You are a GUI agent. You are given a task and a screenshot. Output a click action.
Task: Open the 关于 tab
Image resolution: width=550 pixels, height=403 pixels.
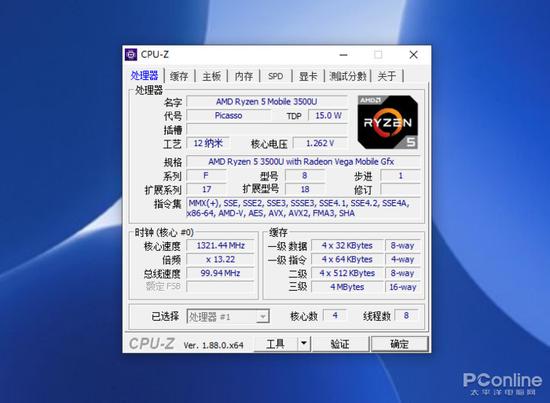[x=387, y=76]
